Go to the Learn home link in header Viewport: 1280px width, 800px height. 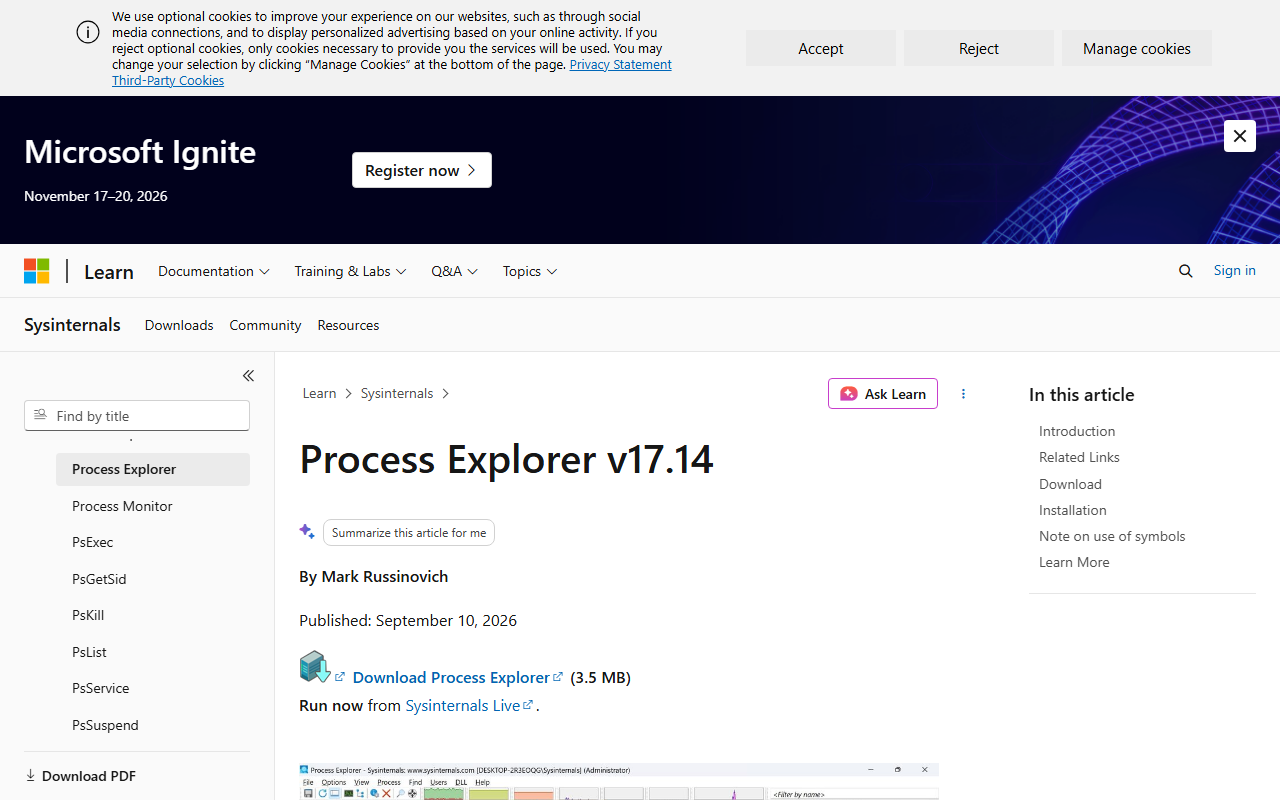point(109,272)
